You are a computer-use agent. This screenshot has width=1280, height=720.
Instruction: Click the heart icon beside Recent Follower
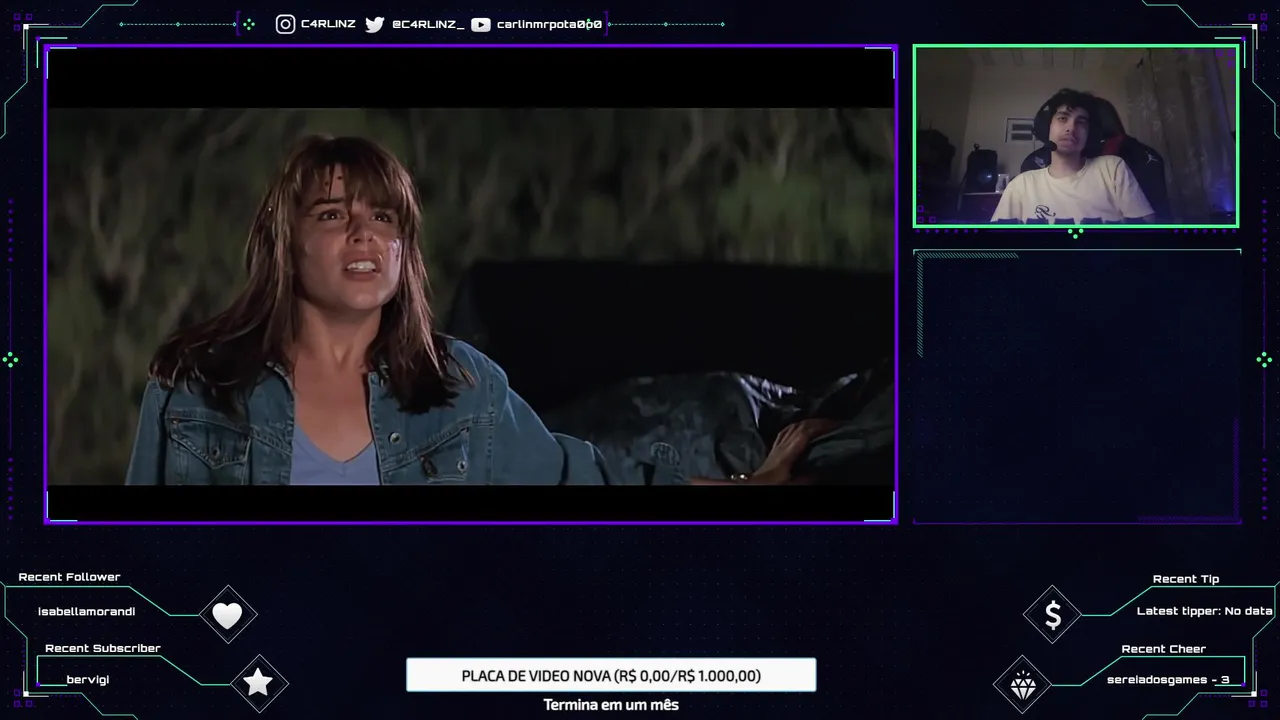coord(228,615)
